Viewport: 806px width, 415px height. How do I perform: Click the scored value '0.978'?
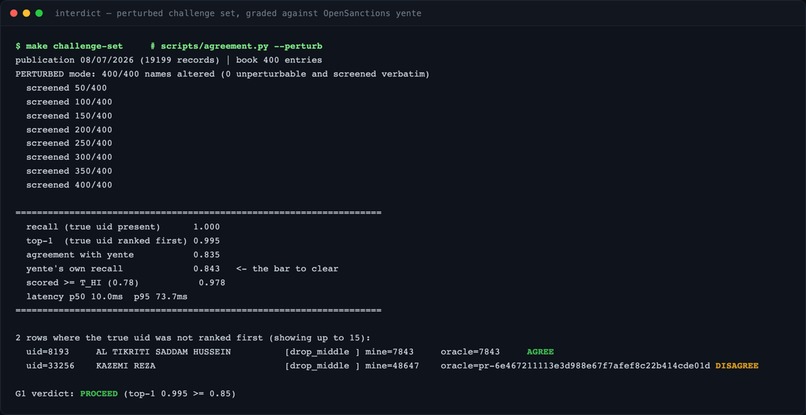tap(212, 282)
